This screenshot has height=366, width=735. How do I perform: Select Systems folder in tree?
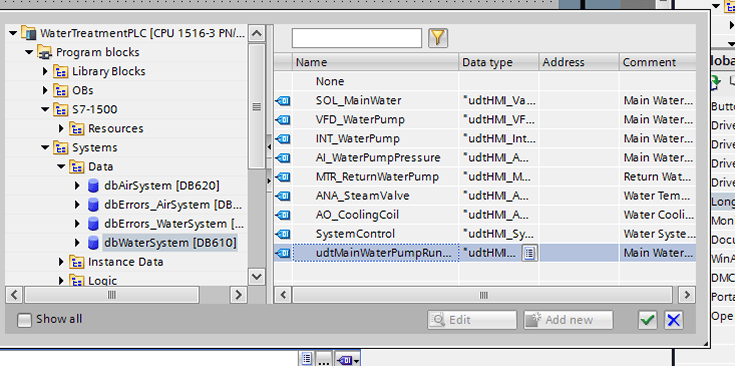pos(95,148)
